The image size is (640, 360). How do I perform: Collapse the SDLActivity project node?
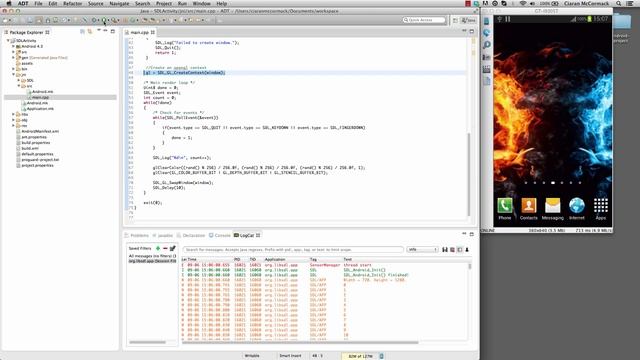click(x=8, y=40)
